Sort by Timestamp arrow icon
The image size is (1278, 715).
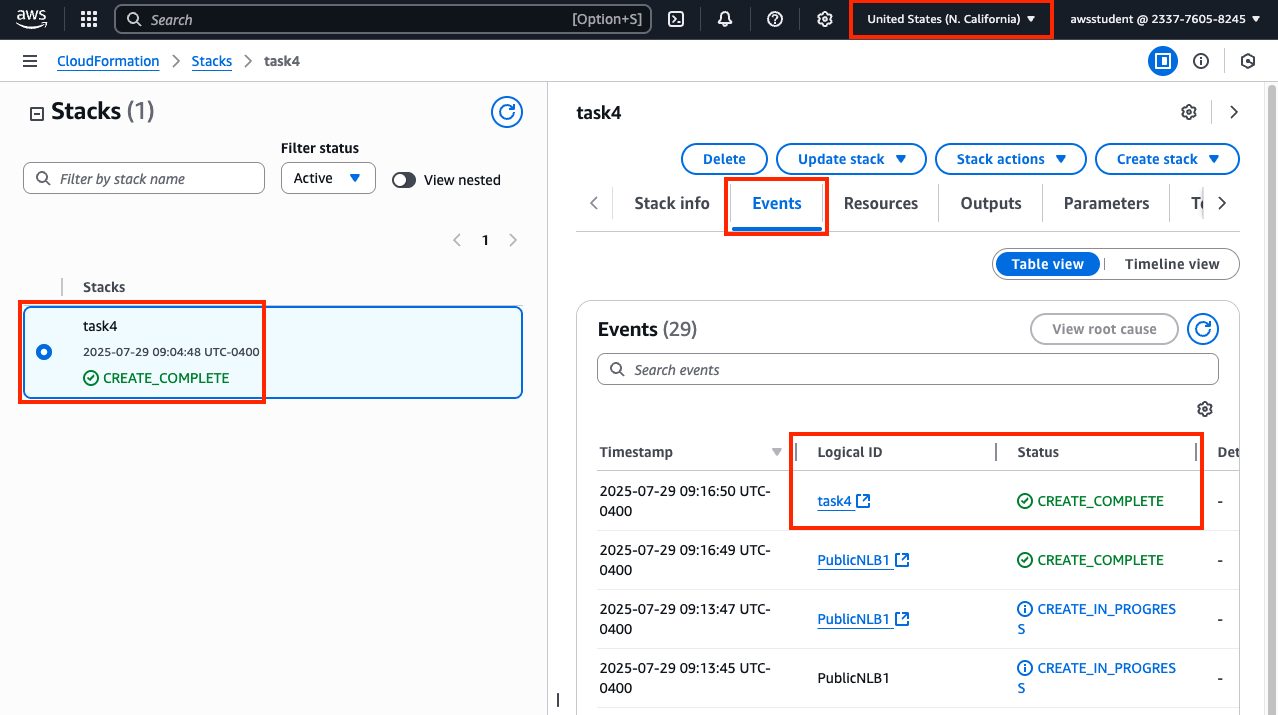tap(777, 452)
